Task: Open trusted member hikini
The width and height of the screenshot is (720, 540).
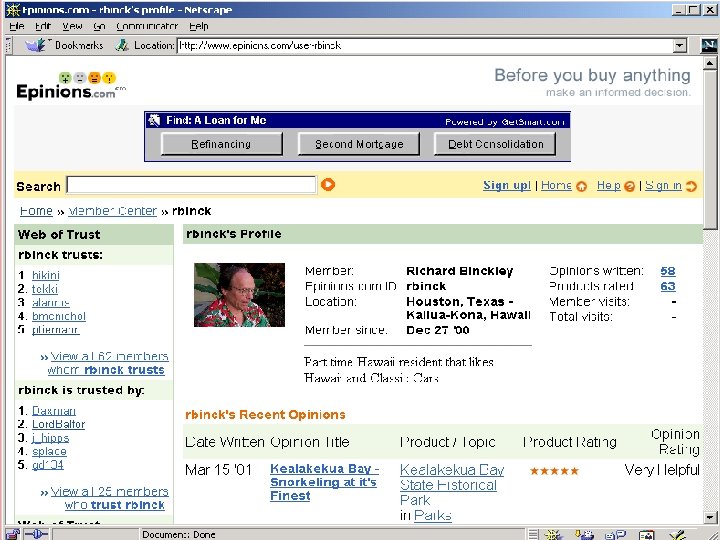Action: (45, 275)
